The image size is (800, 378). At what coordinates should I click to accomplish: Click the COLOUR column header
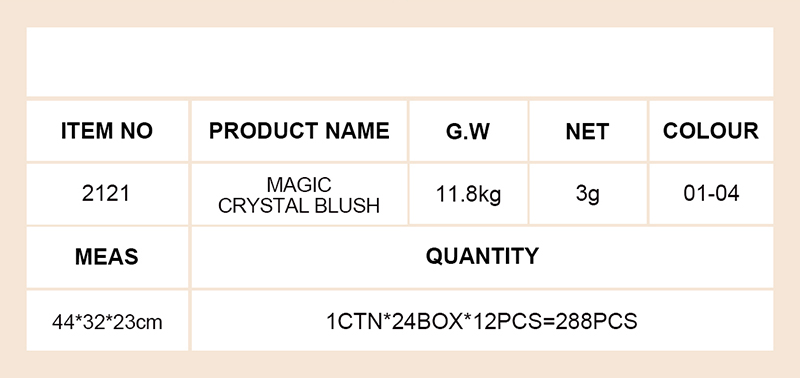coord(711,131)
